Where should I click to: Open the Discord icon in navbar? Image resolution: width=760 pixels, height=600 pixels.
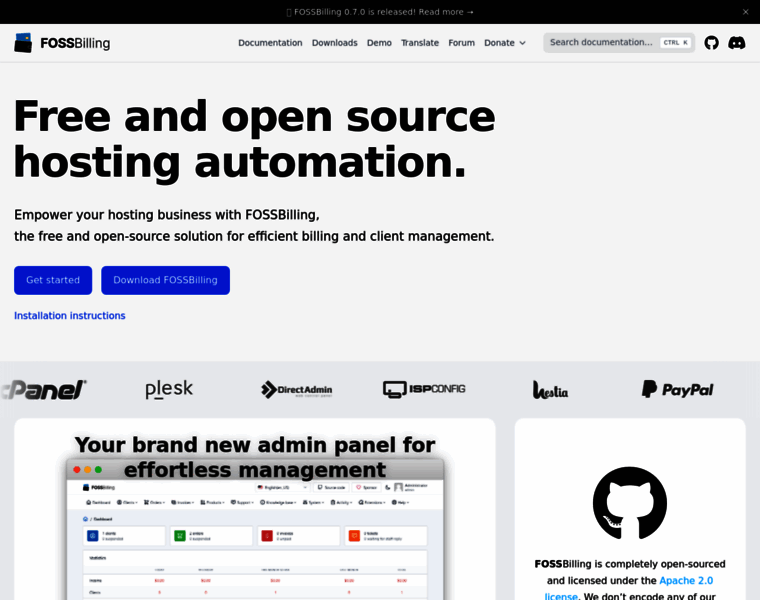click(737, 43)
